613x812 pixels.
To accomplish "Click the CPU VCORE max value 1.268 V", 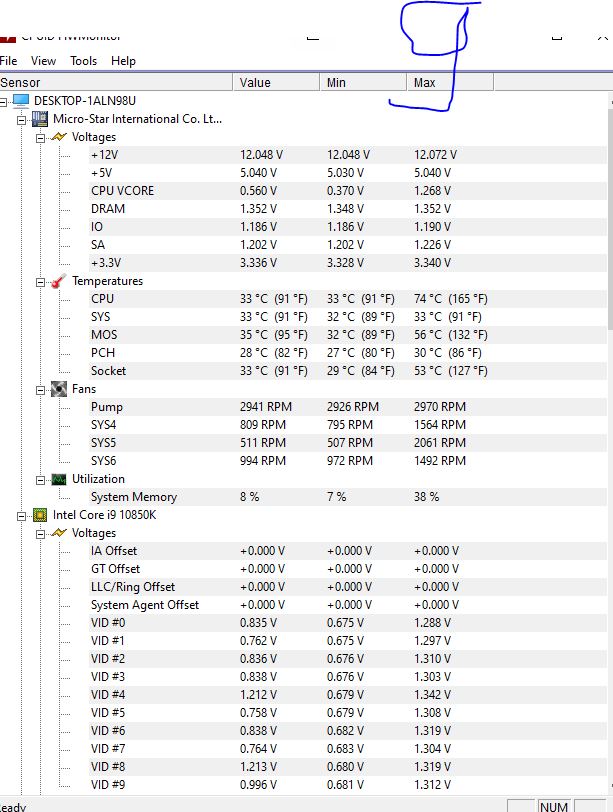I will coord(432,191).
